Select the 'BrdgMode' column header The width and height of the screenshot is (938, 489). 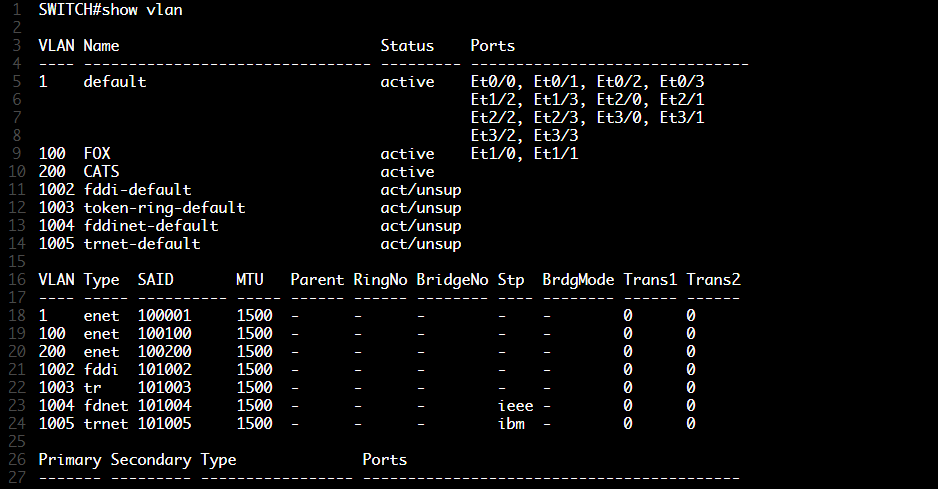[578, 280]
